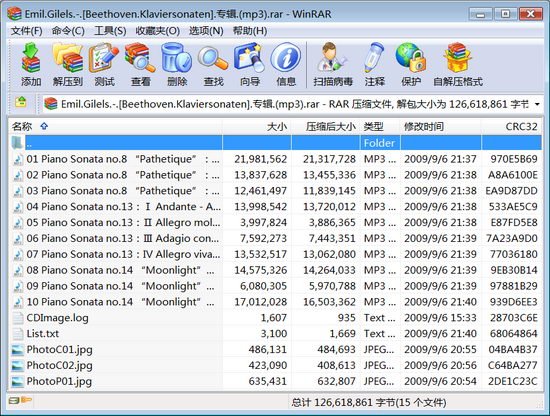This screenshot has height=416, width=550.
Task: Click the CRC32 value 2DE1C23C
Action: pyautogui.click(x=513, y=381)
